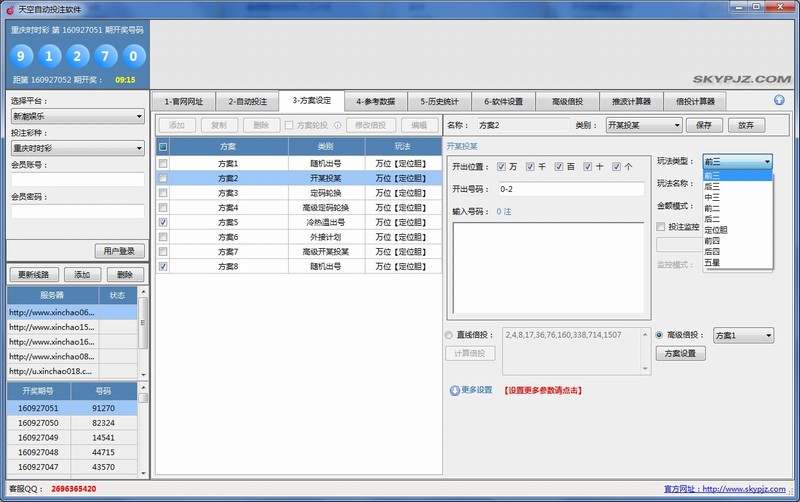800x502 pixels.
Task: Uncheck the 方案5 row checkbox
Action: [163, 222]
